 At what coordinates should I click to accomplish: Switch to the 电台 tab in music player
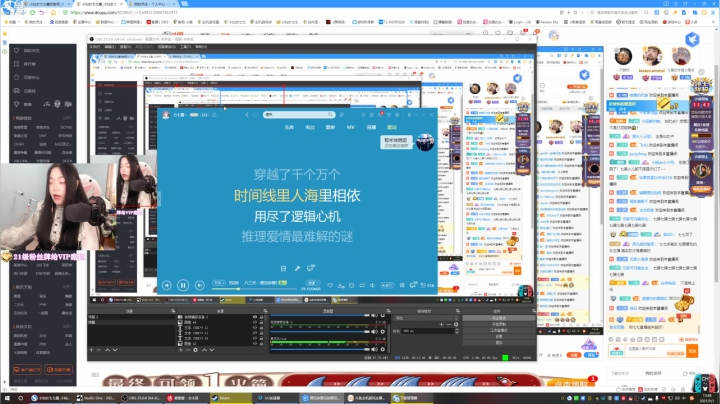pos(310,127)
